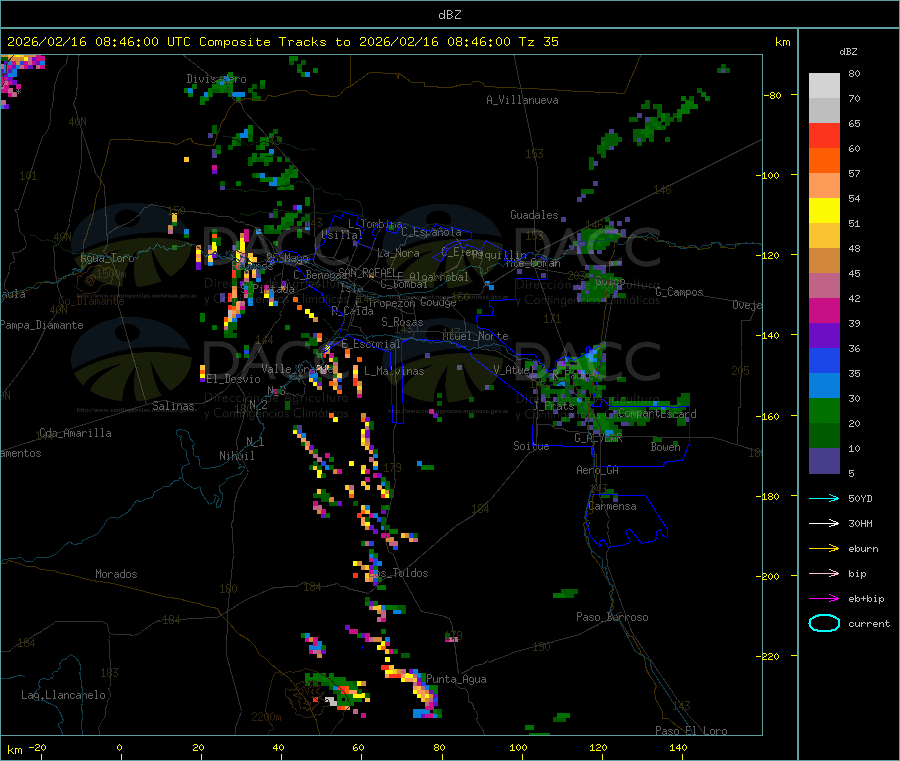Image resolution: width=900 pixels, height=761 pixels.
Task: Click the Carmensa map label
Action: (612, 506)
